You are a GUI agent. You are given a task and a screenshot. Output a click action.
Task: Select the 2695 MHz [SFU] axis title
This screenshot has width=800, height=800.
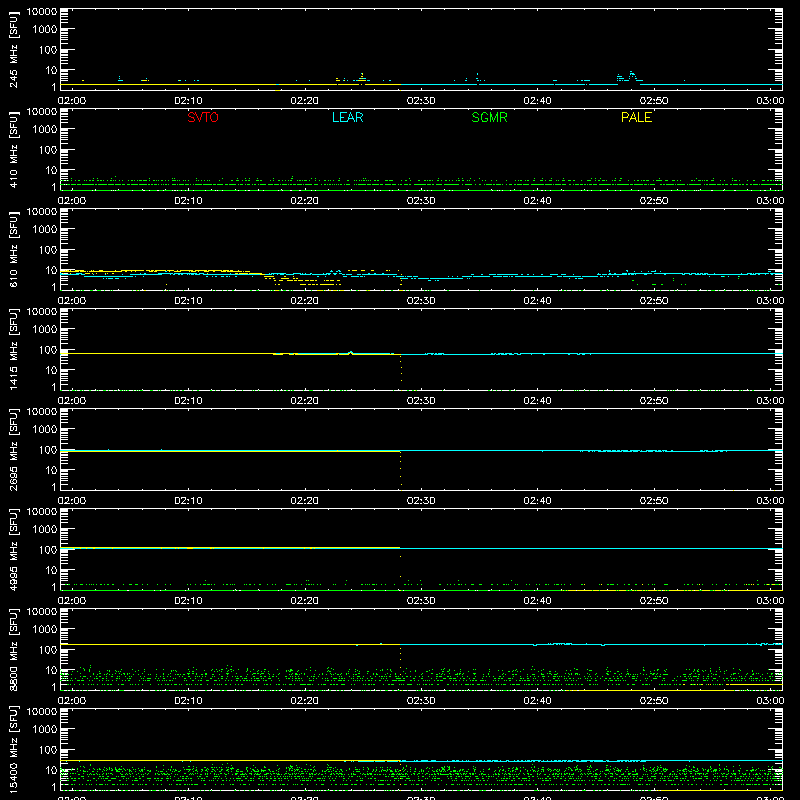click(x=13, y=449)
